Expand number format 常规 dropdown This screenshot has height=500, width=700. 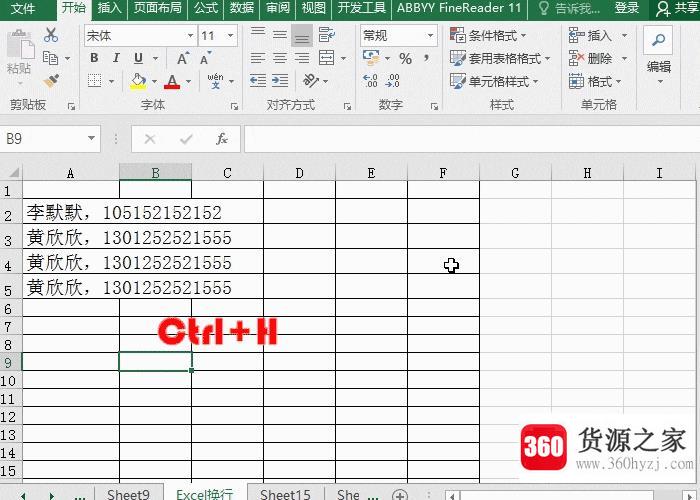pos(430,35)
